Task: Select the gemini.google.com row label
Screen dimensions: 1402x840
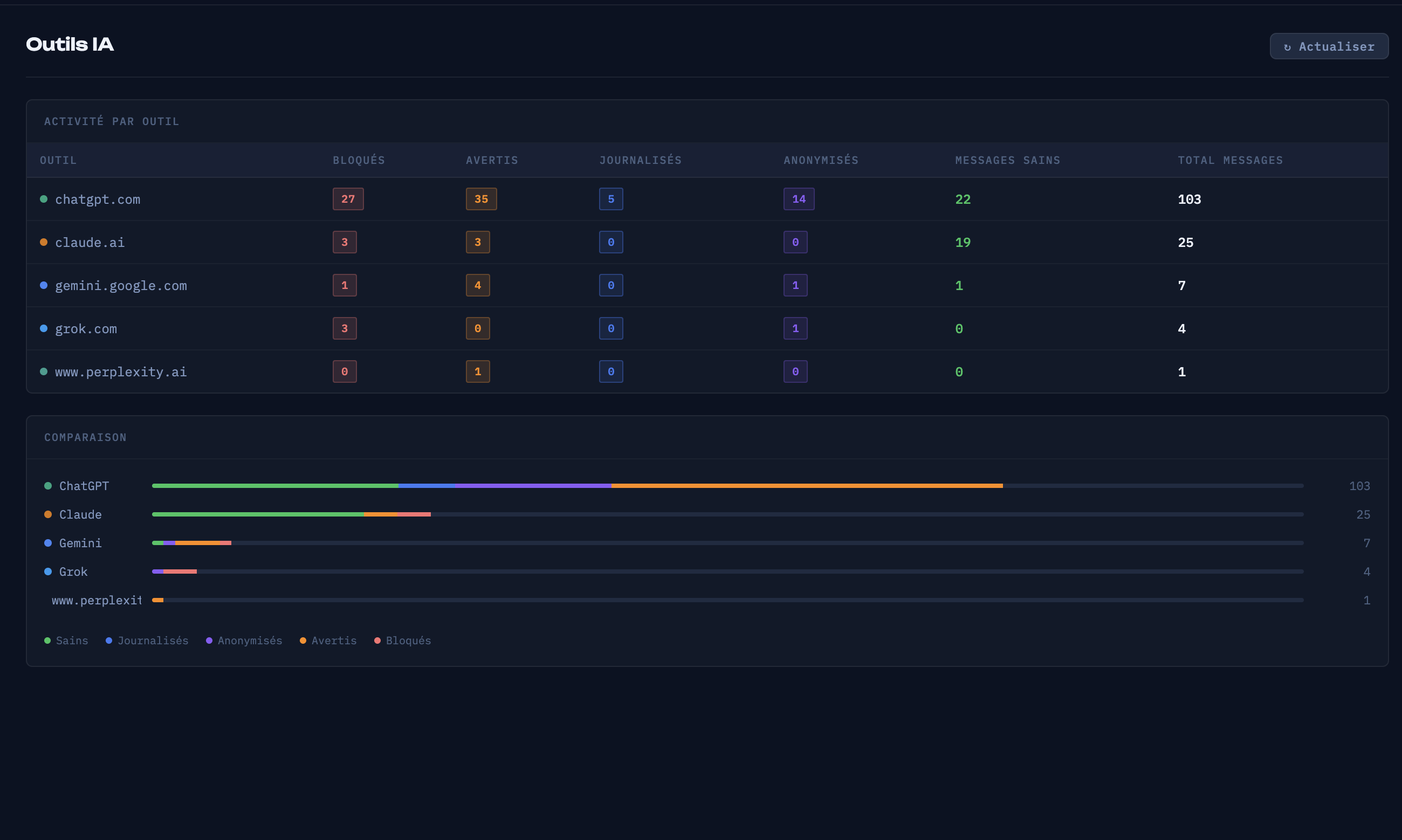Action: pos(121,286)
